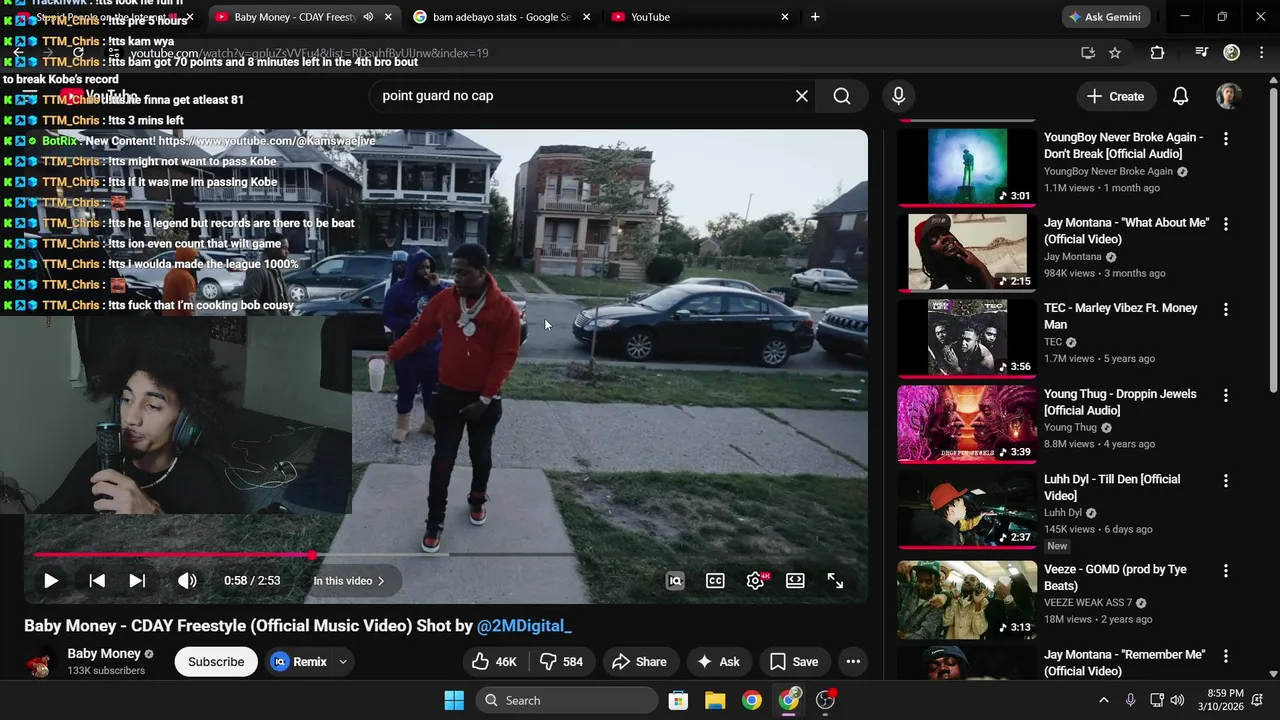1280x720 pixels.
Task: Mute the video player volume
Action: [x=187, y=581]
